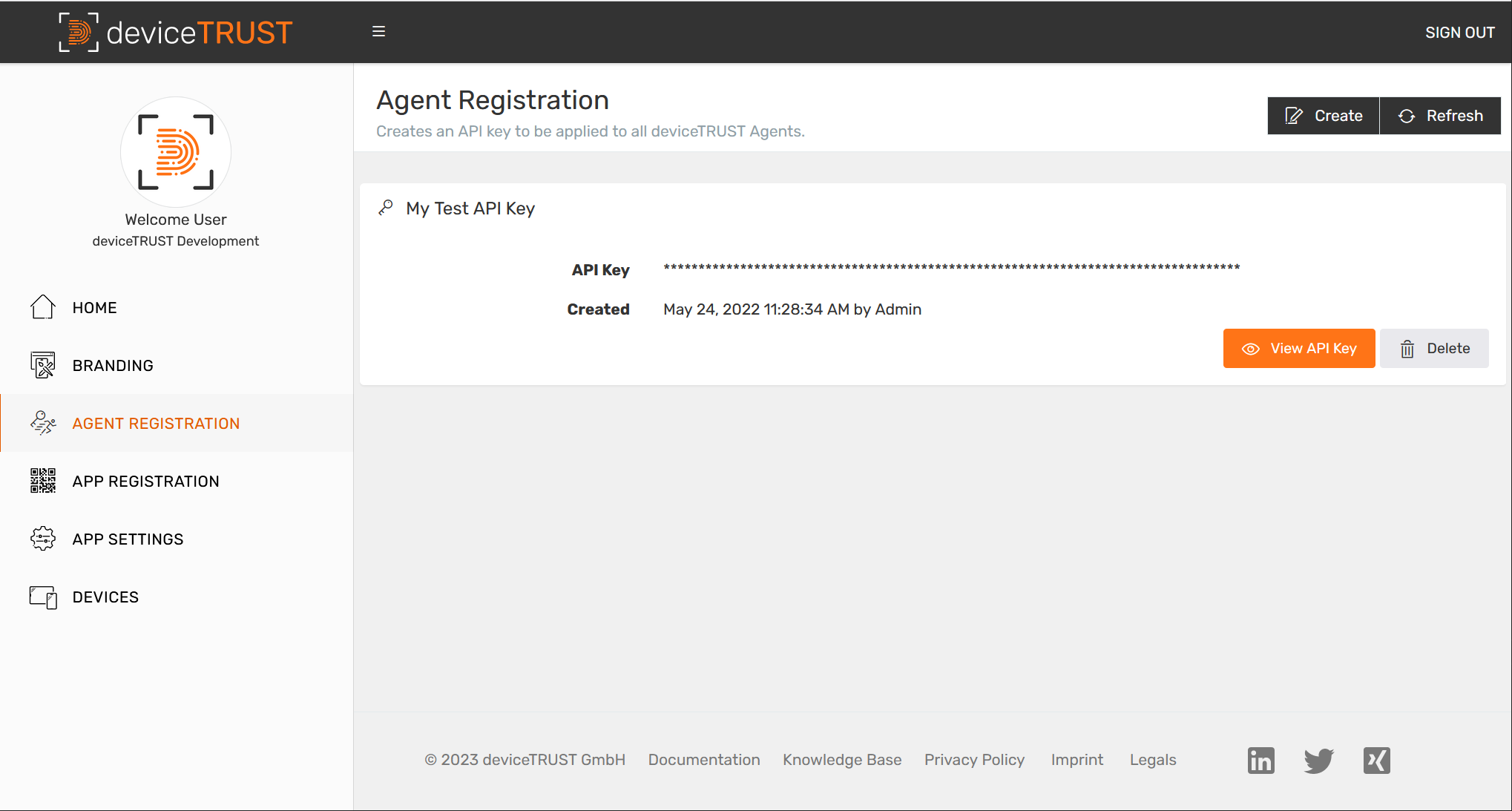
Task: Click the masked API Key input field
Action: [x=950, y=268]
